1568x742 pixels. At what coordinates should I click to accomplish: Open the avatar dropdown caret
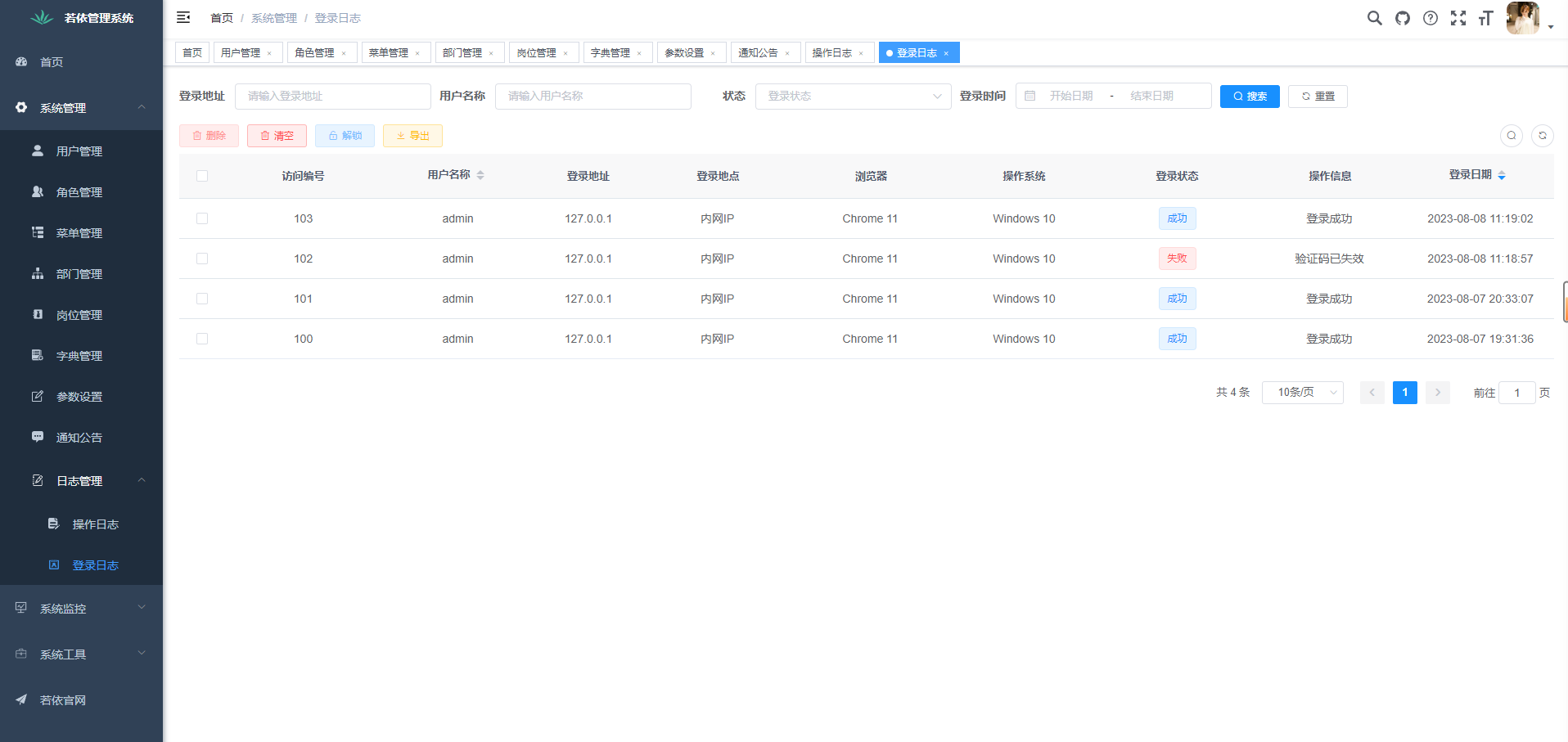coord(1551,27)
